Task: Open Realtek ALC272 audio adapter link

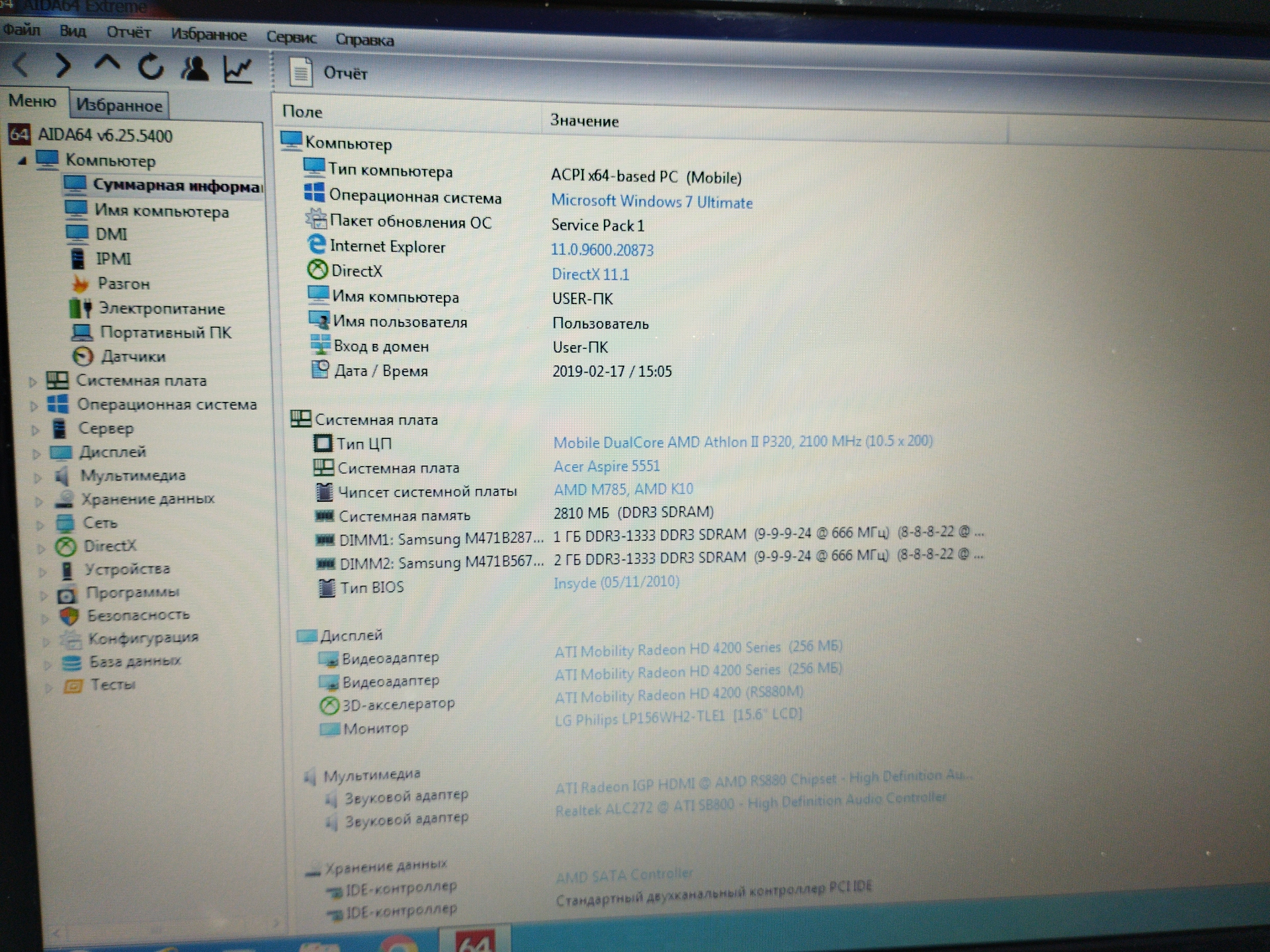Action: coord(750,805)
